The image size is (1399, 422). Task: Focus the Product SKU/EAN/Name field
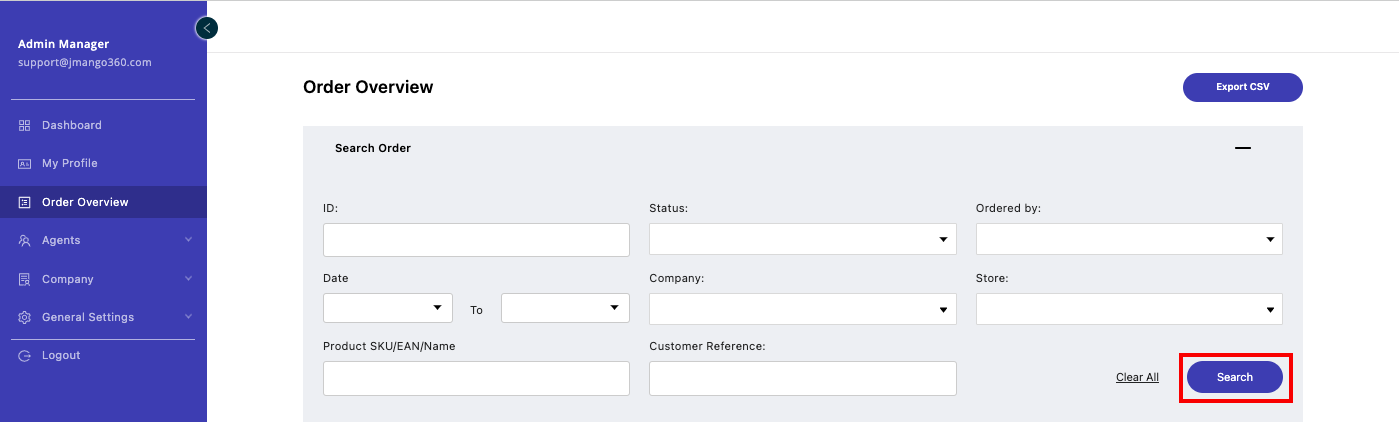click(x=476, y=378)
